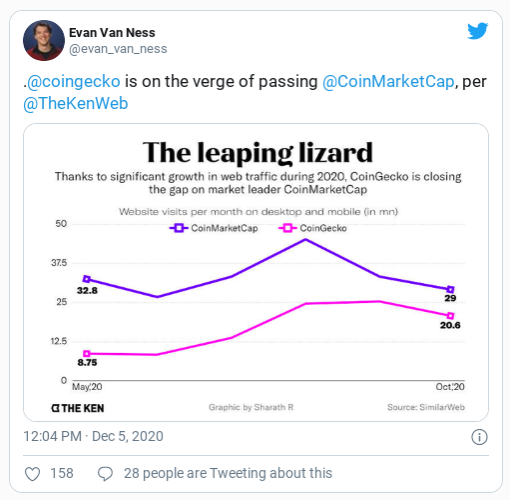
Task: Click The Ken logo in chart
Action: pyautogui.click(x=78, y=408)
